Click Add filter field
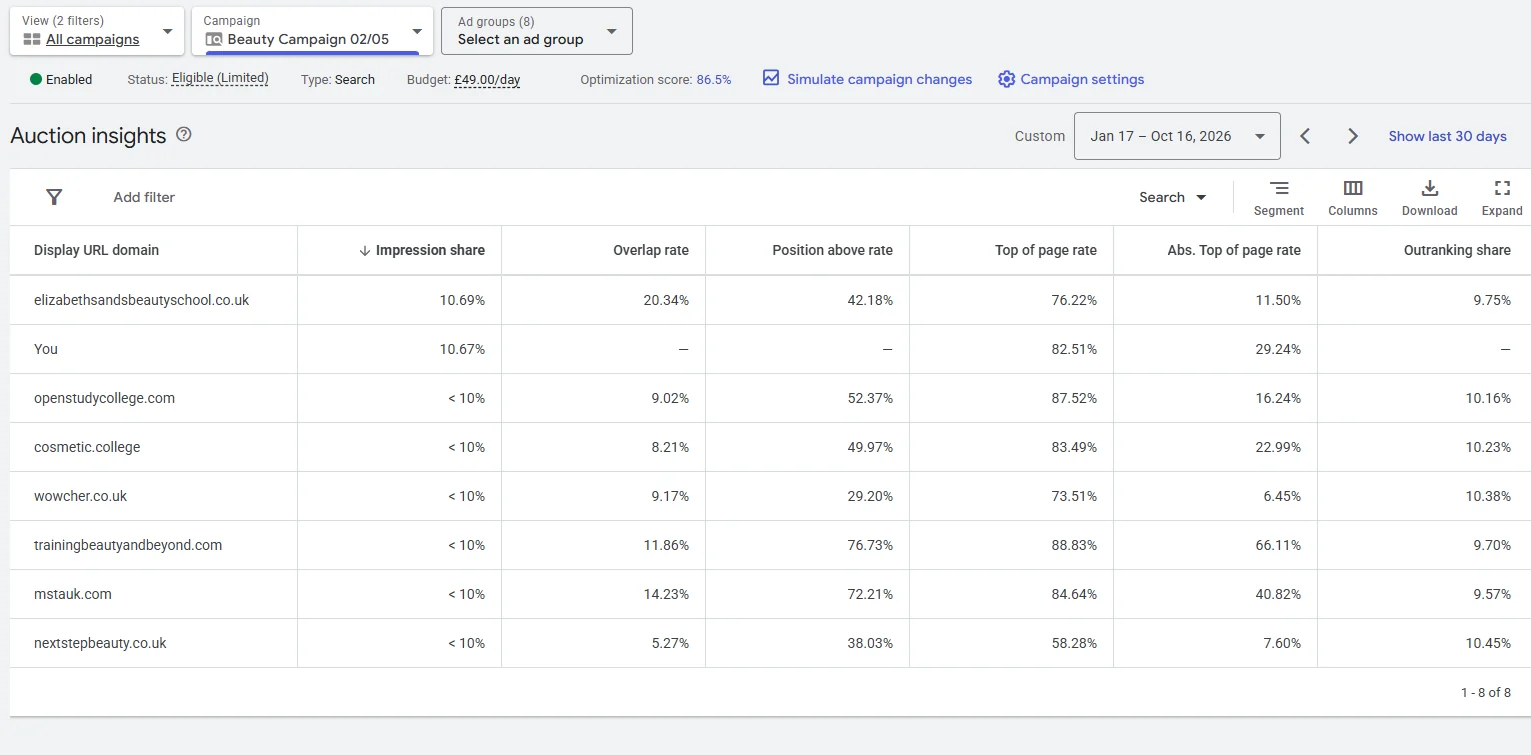Image resolution: width=1531 pixels, height=755 pixels. tap(144, 197)
